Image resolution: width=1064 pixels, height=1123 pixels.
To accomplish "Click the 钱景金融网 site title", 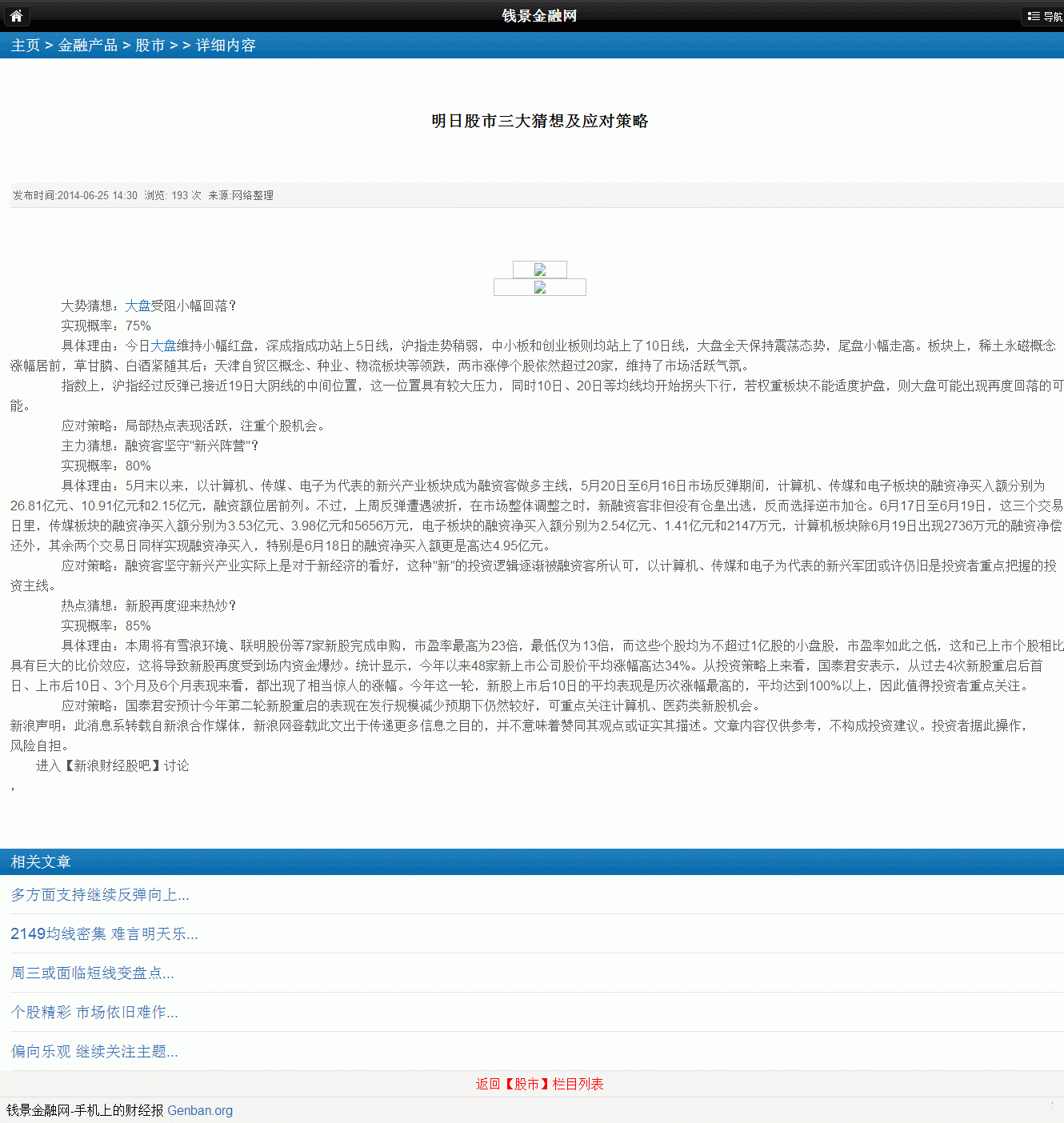I will tap(539, 16).
